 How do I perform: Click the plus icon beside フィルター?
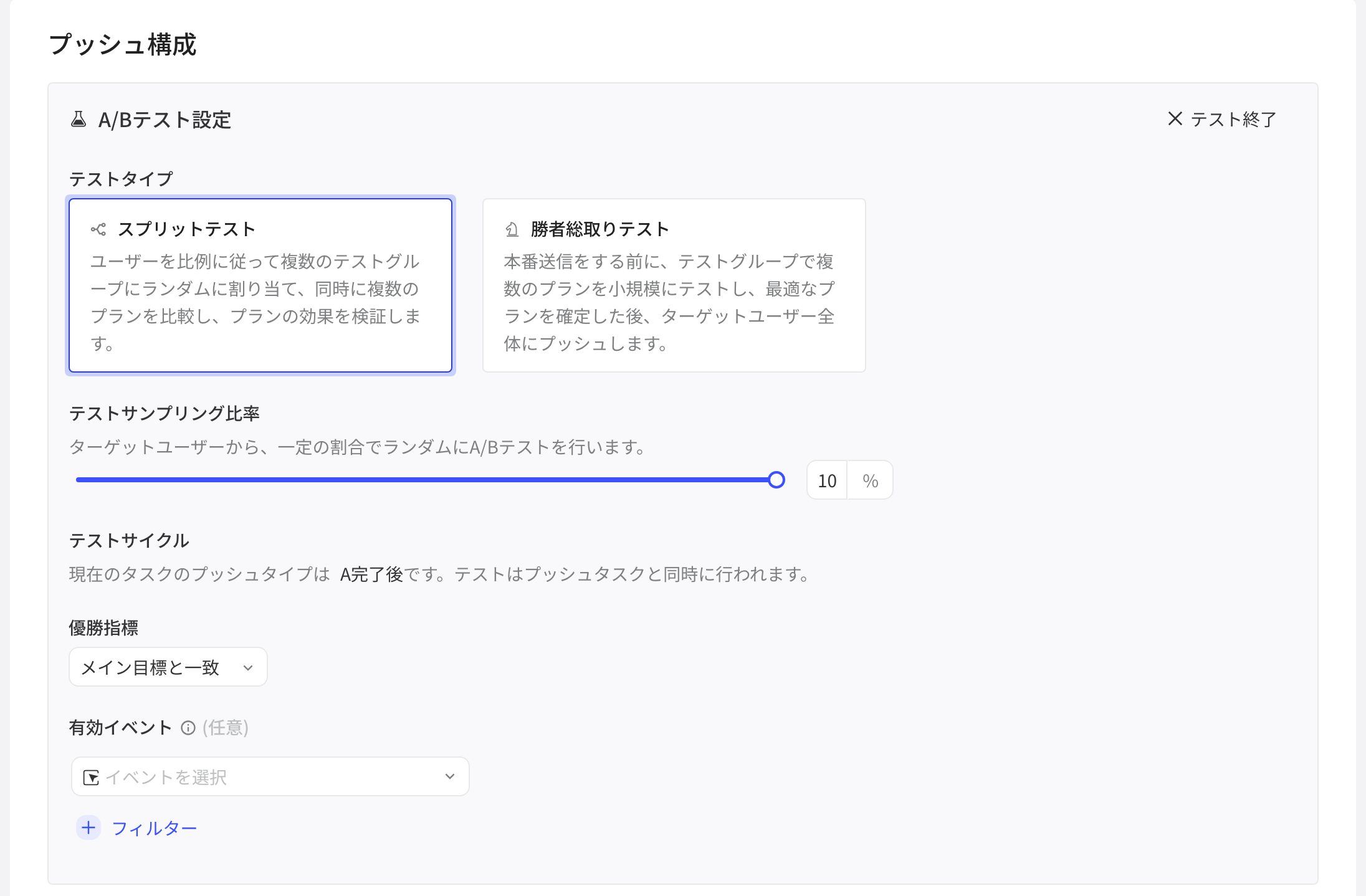88,827
